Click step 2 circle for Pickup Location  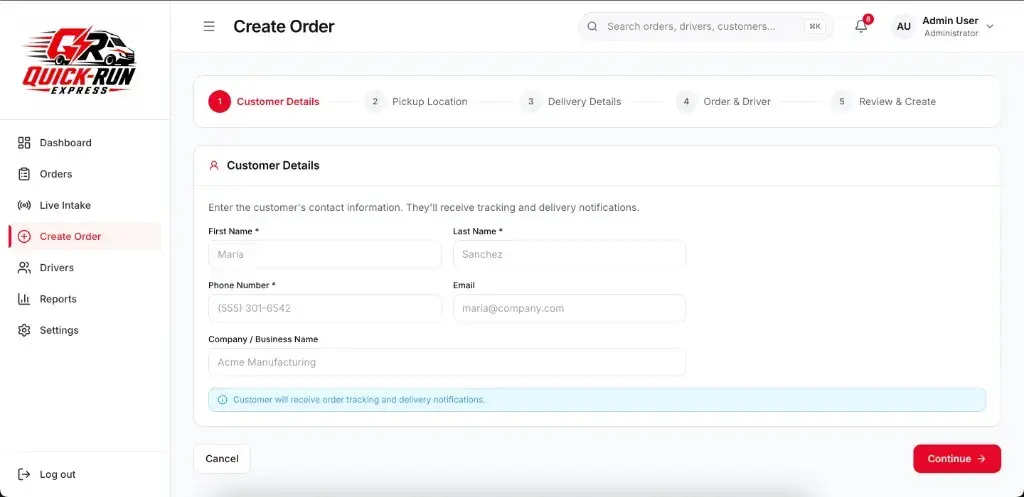point(375,101)
